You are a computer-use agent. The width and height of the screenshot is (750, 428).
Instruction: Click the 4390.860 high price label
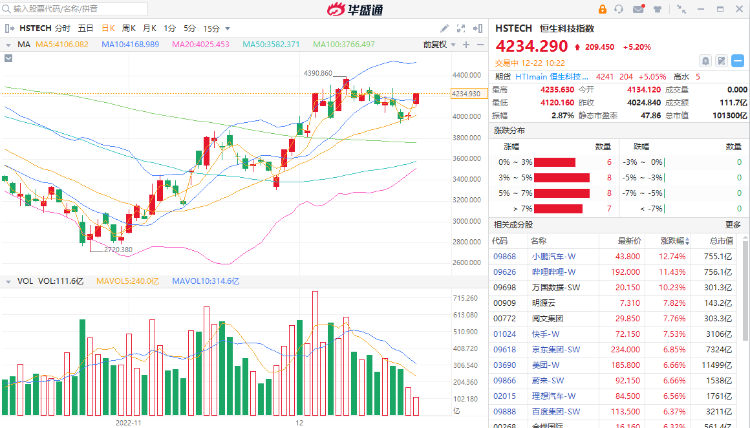[x=318, y=73]
